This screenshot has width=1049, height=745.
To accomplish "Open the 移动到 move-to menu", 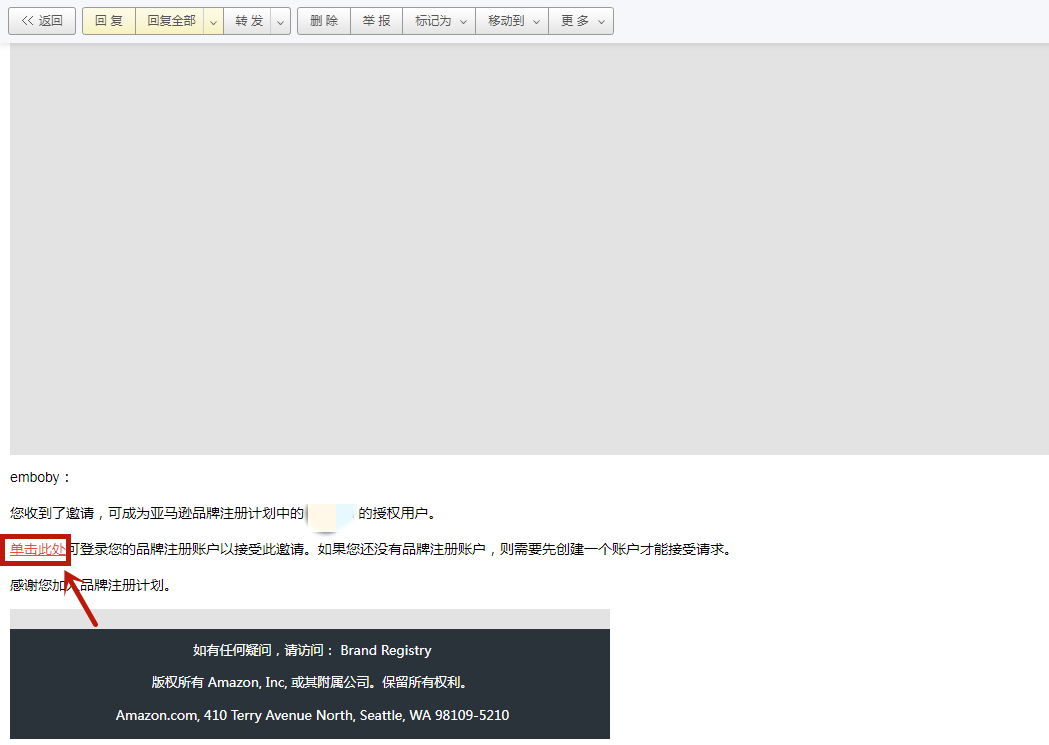I will coord(504,20).
